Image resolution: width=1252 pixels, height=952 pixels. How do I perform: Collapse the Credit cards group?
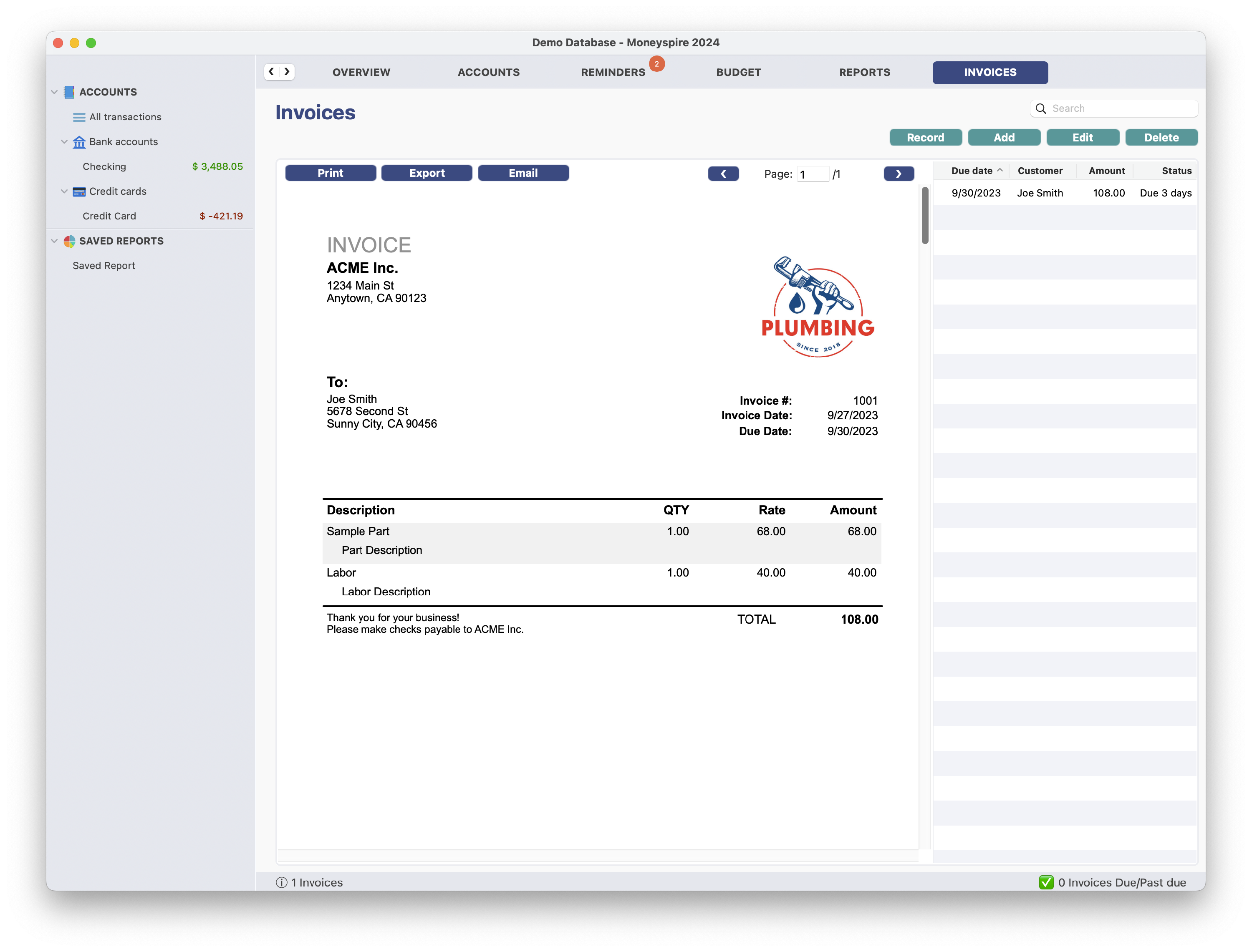64,191
